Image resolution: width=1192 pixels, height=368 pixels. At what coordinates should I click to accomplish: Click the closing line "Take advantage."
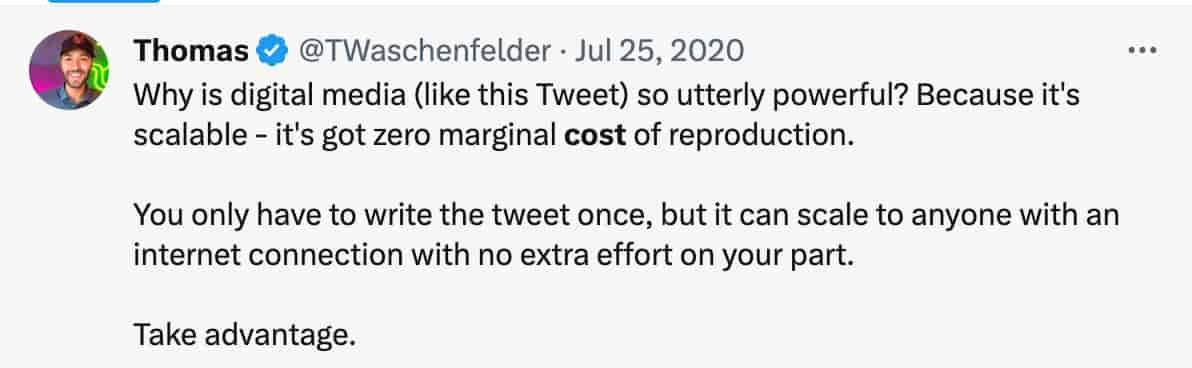click(x=245, y=334)
